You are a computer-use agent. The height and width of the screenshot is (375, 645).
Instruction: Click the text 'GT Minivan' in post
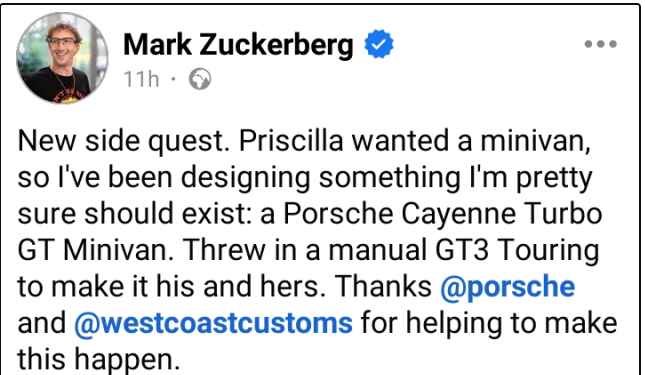95,250
